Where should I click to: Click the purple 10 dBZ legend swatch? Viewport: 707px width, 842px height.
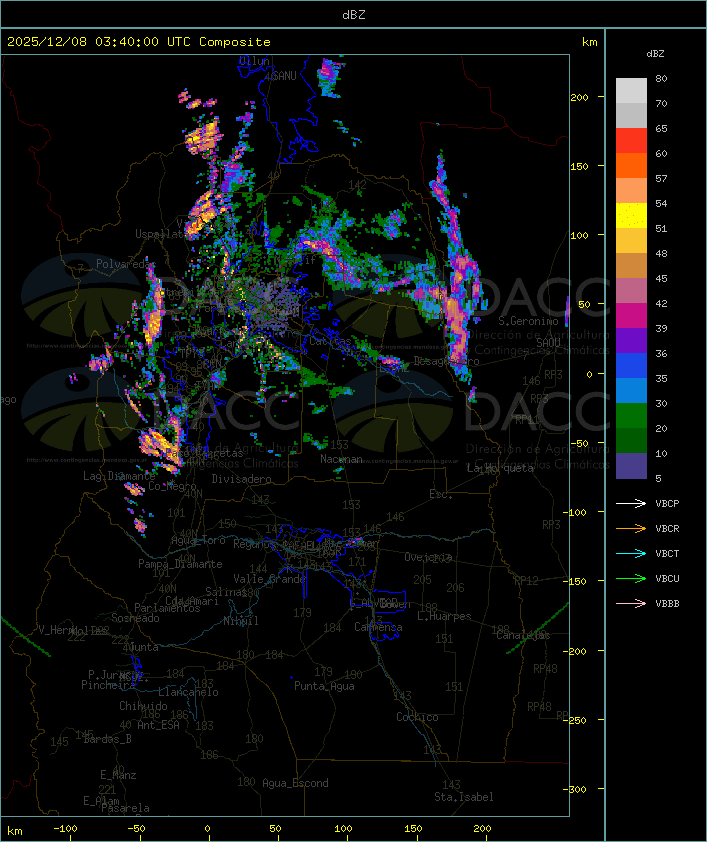pyautogui.click(x=631, y=466)
